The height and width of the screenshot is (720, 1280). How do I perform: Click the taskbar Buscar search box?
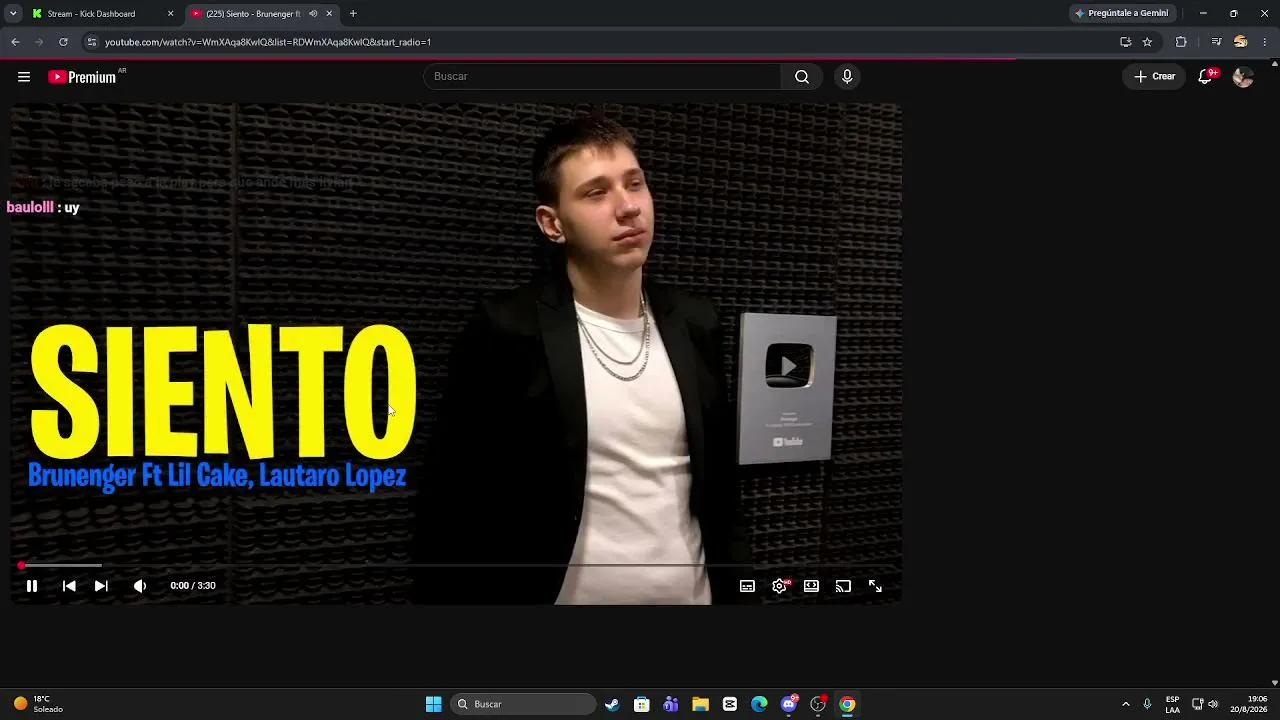point(524,704)
